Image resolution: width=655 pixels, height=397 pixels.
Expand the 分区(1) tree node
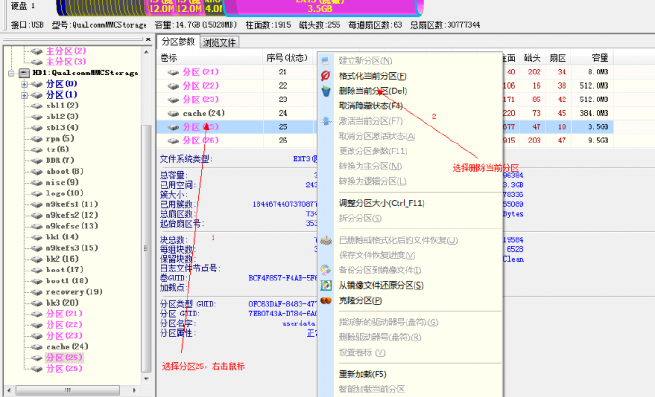(x=24, y=95)
